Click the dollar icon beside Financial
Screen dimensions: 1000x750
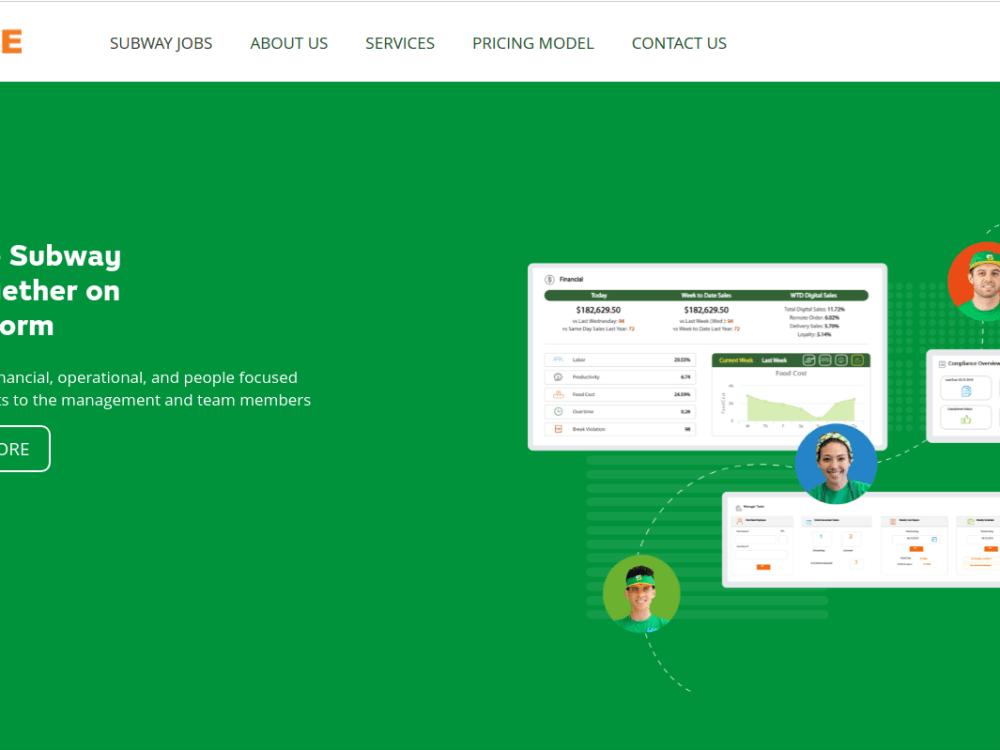[549, 279]
